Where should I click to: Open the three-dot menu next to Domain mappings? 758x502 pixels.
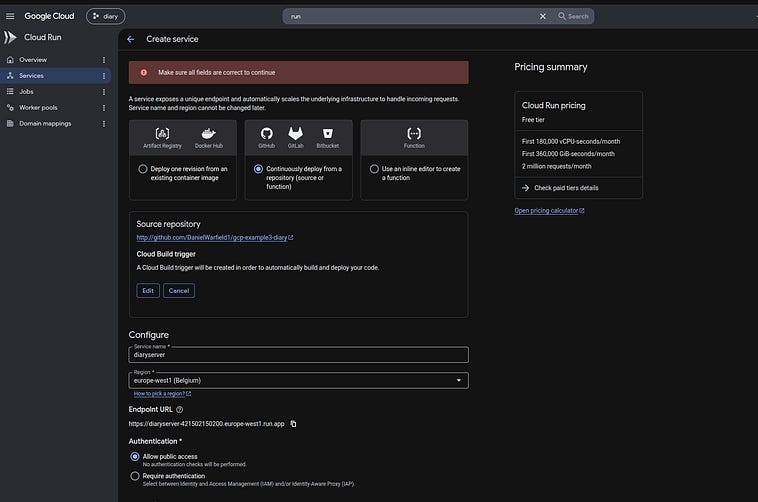103,124
